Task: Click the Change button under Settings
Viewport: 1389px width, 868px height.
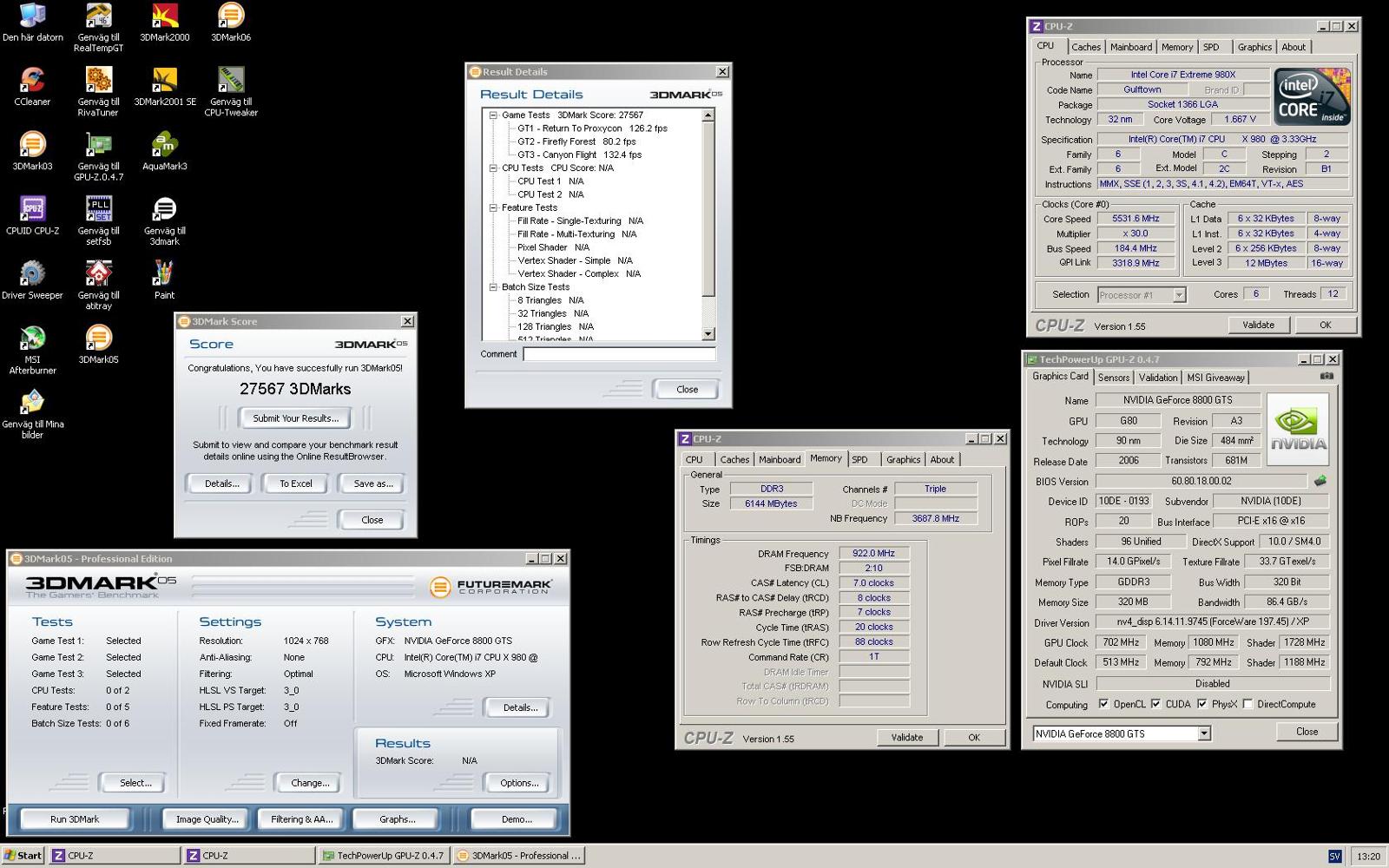Action: [x=310, y=783]
